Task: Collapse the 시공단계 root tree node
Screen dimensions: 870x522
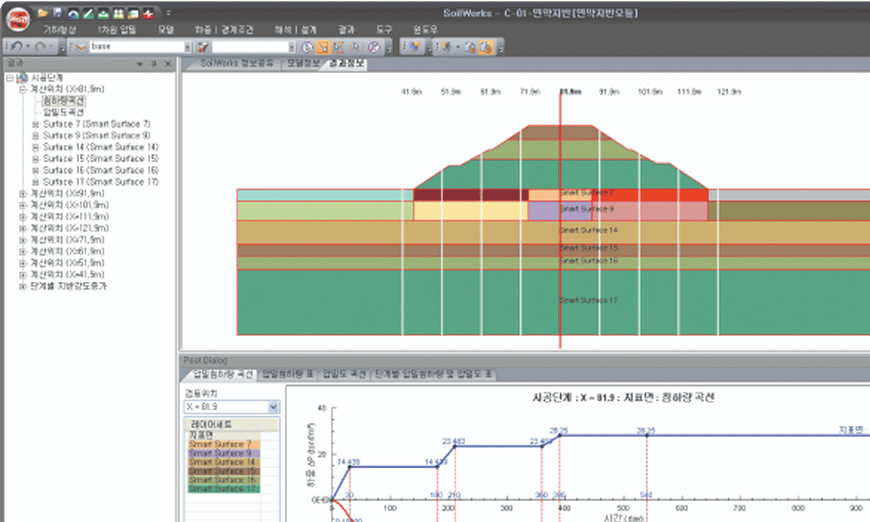Action: point(9,78)
